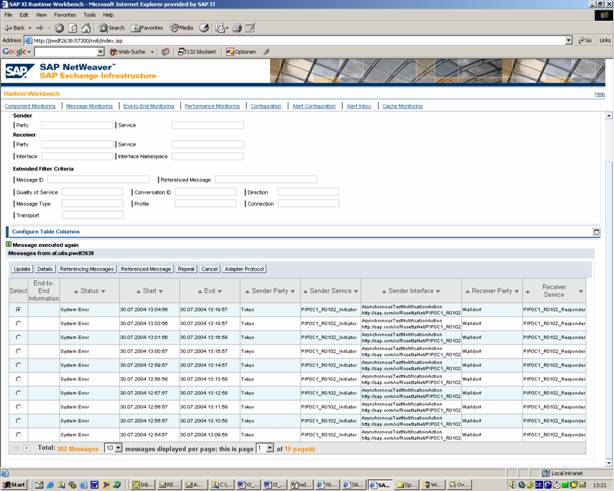Switch to Message Monitoring tab

click(89, 106)
